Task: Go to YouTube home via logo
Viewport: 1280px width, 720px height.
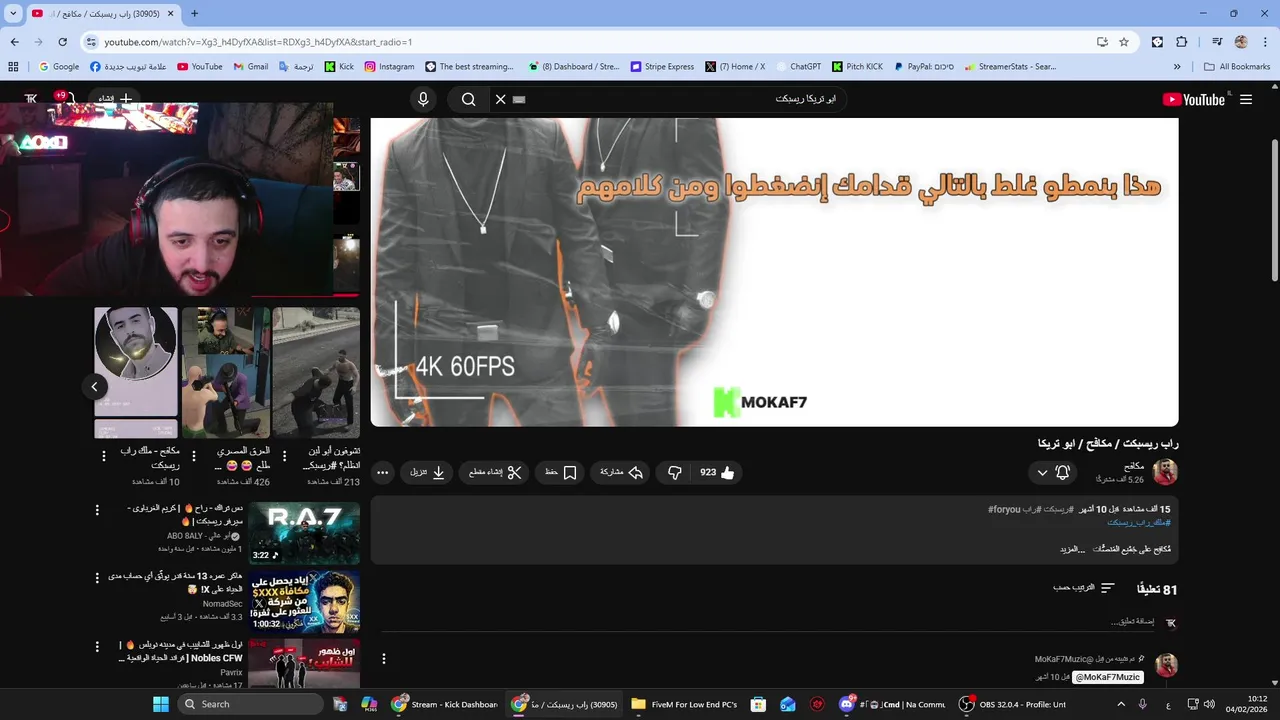Action: click(x=1194, y=99)
